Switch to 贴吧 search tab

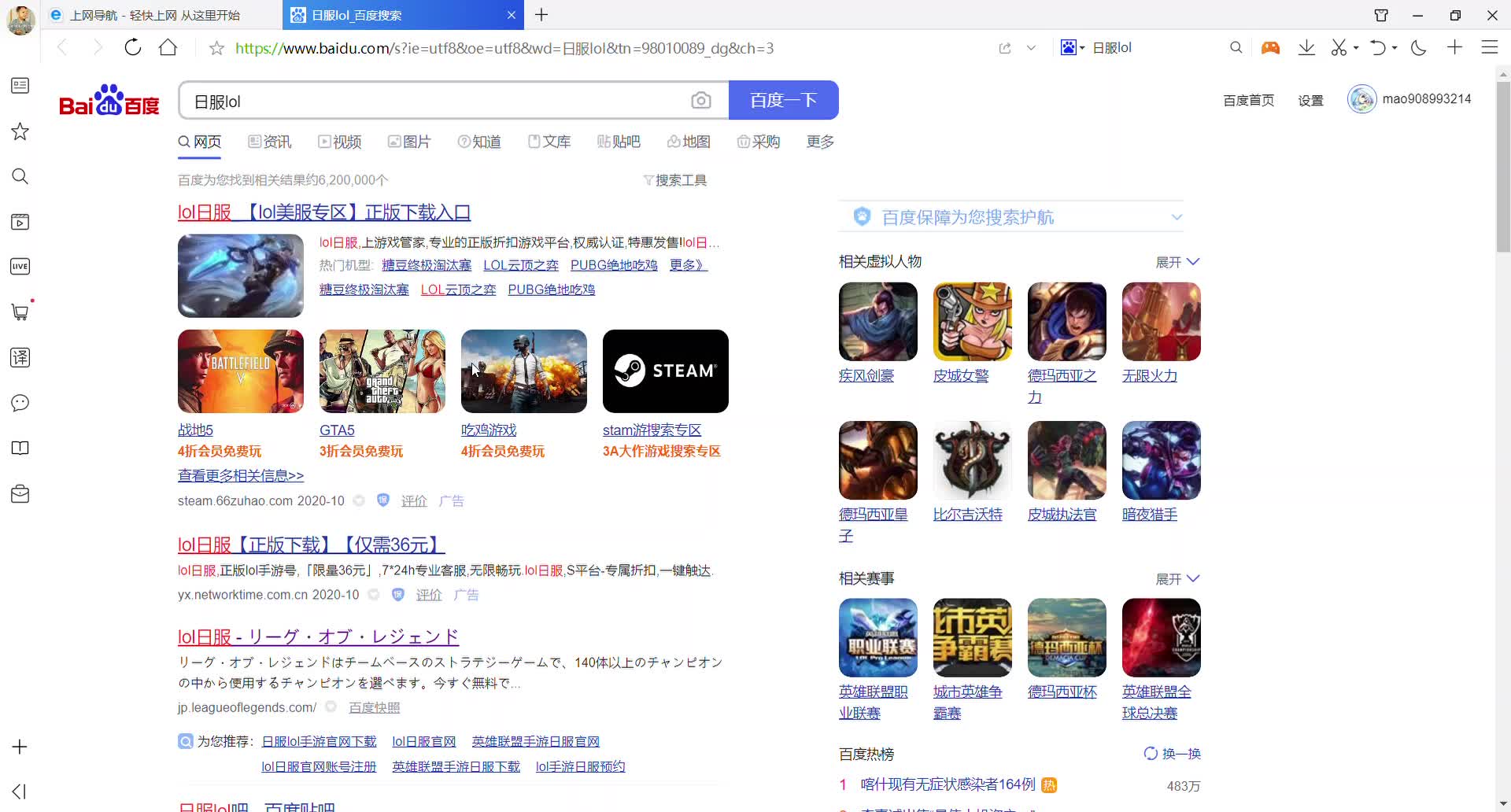[x=619, y=142]
